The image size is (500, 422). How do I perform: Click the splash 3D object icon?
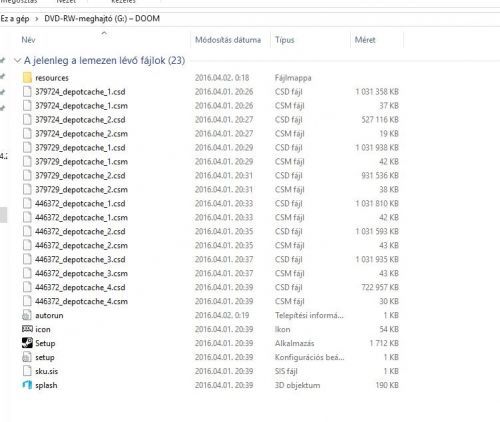pos(27,385)
